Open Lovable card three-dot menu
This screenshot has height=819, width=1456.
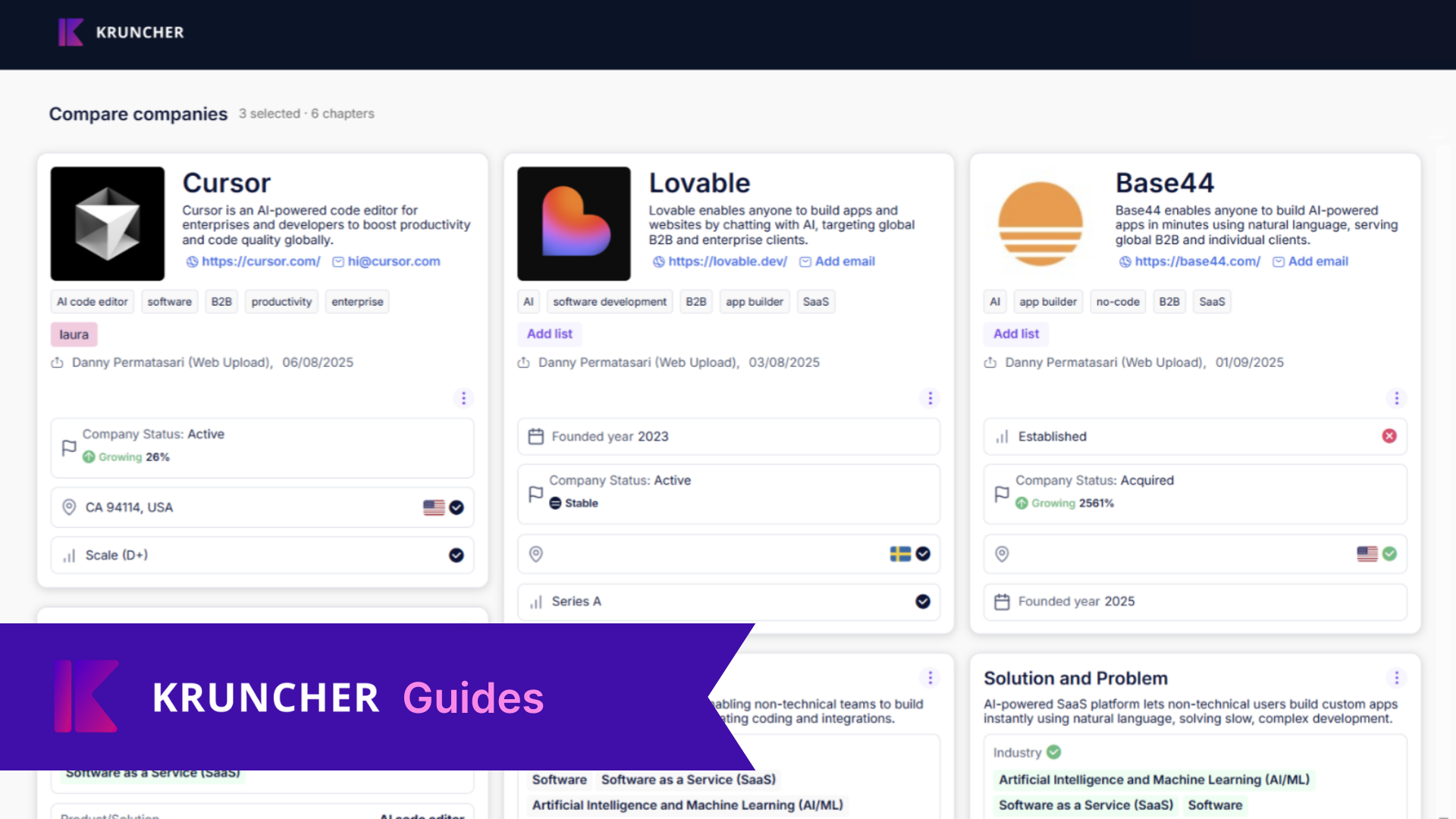pyautogui.click(x=930, y=398)
